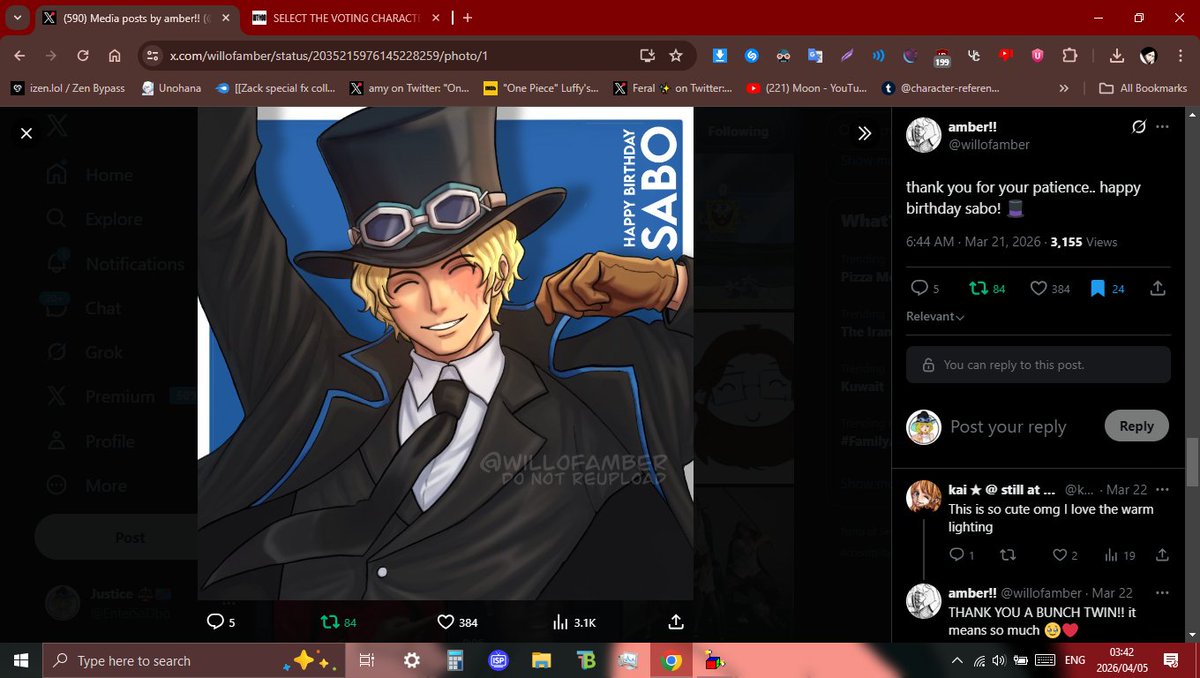Viewport: 1200px width, 678px height.
Task: Open the volume control in tray
Action: [x=1000, y=660]
